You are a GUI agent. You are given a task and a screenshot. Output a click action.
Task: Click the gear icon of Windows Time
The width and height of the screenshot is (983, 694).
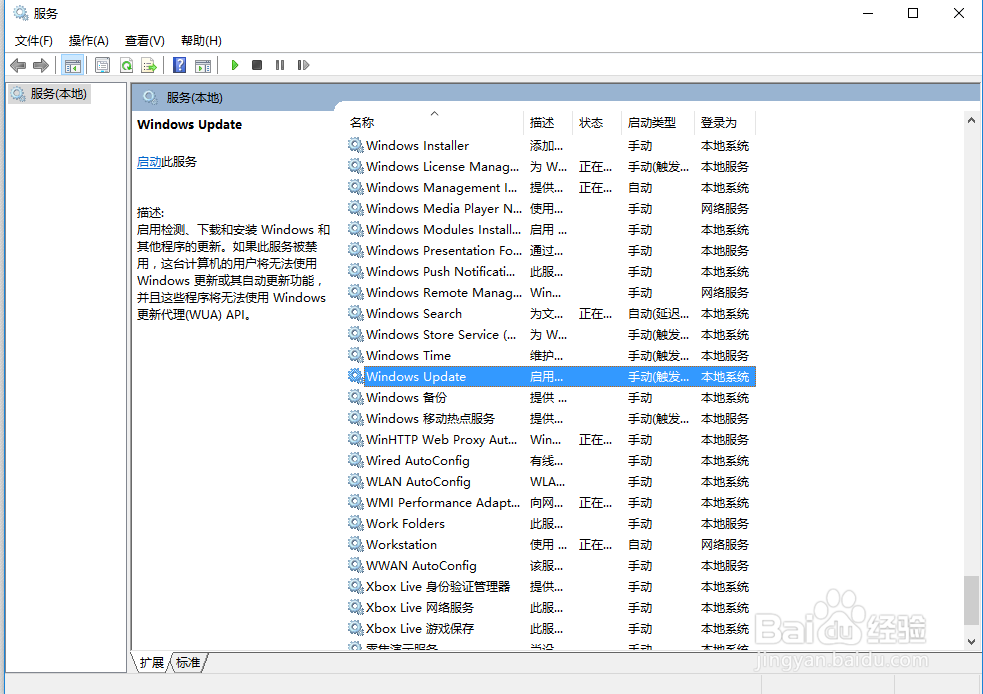click(x=355, y=355)
